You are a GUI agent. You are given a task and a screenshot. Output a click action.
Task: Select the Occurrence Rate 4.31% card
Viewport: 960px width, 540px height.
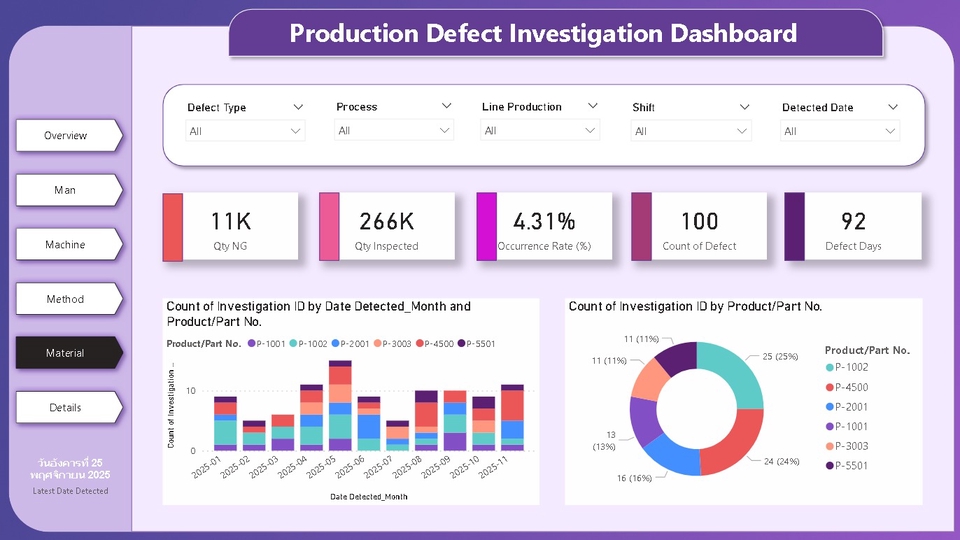click(544, 227)
